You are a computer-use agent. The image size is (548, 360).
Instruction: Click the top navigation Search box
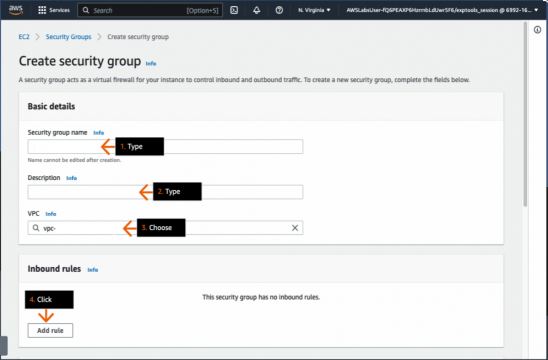(x=150, y=10)
